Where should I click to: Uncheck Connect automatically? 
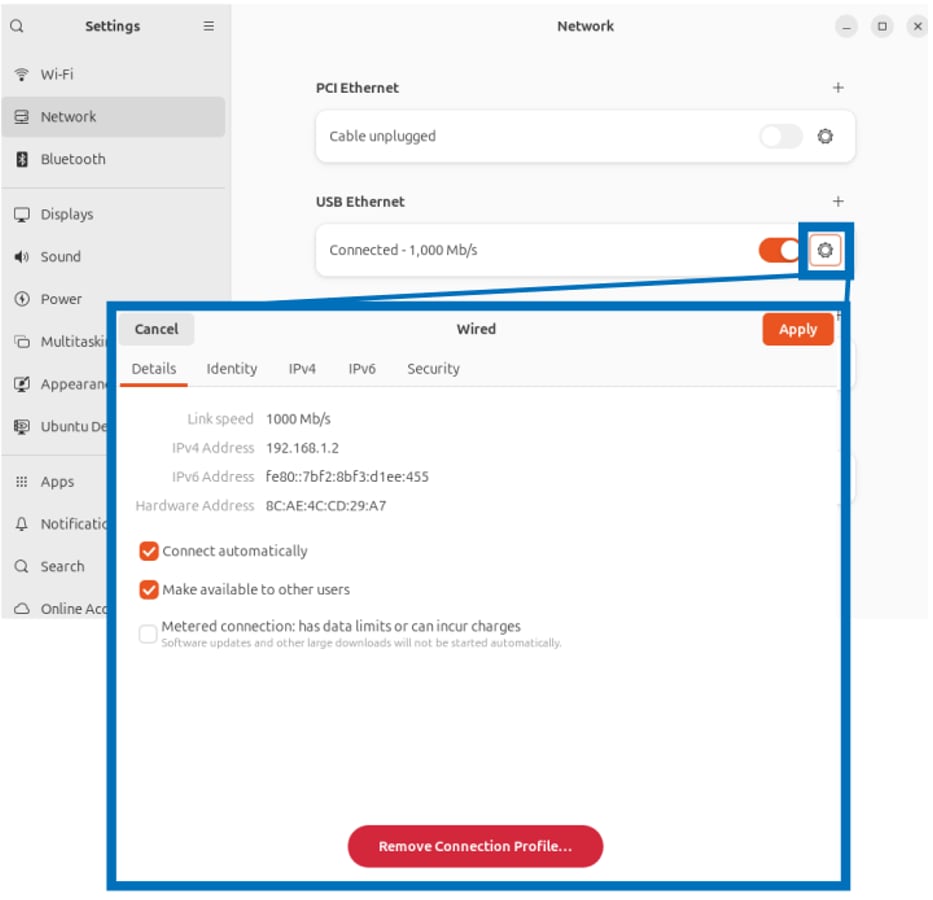coord(149,551)
